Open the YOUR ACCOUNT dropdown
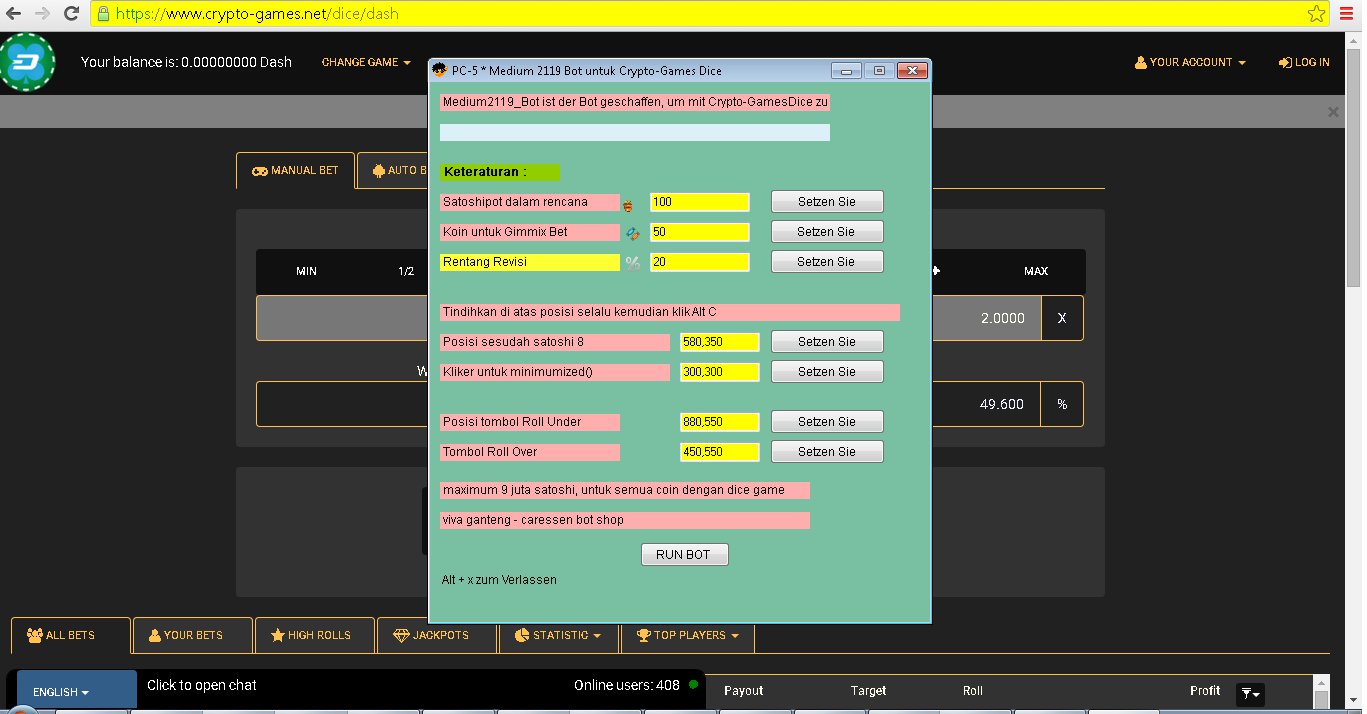Viewport: 1367px width, 714px height. [x=1190, y=62]
